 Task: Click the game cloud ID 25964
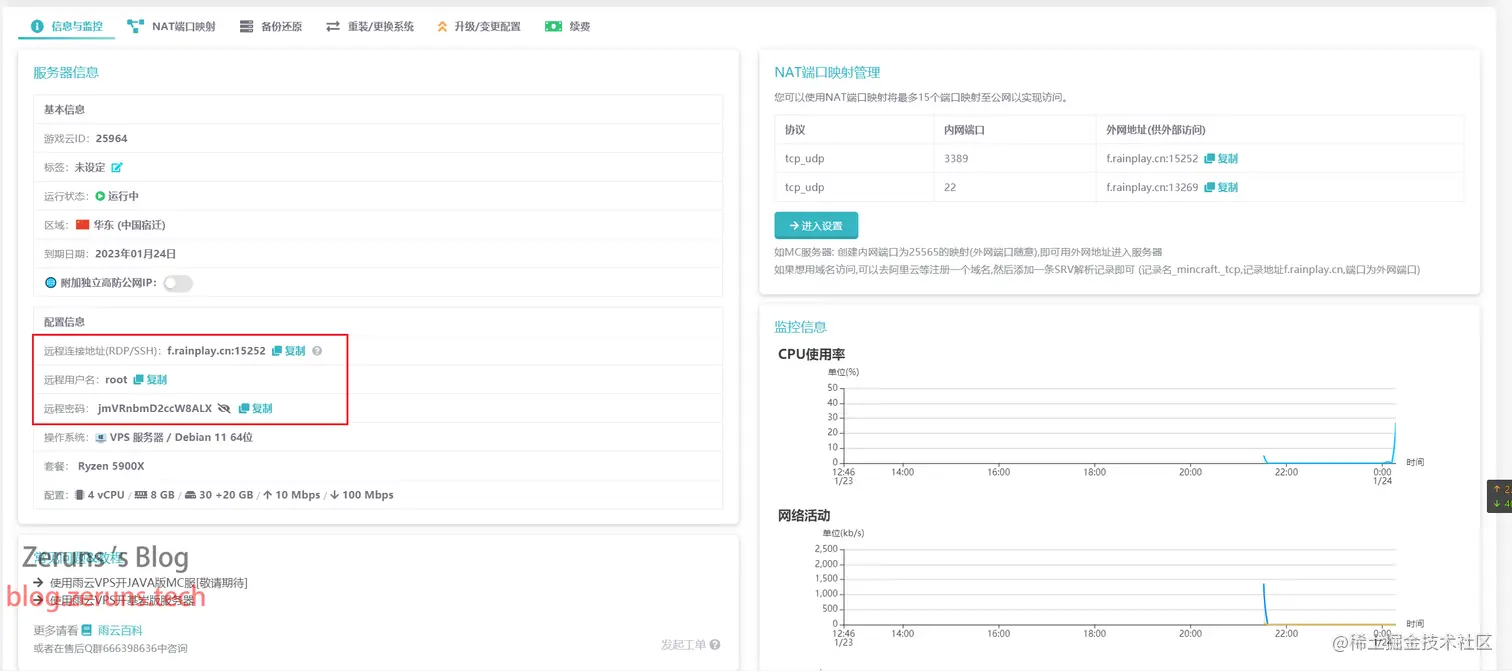tap(111, 138)
